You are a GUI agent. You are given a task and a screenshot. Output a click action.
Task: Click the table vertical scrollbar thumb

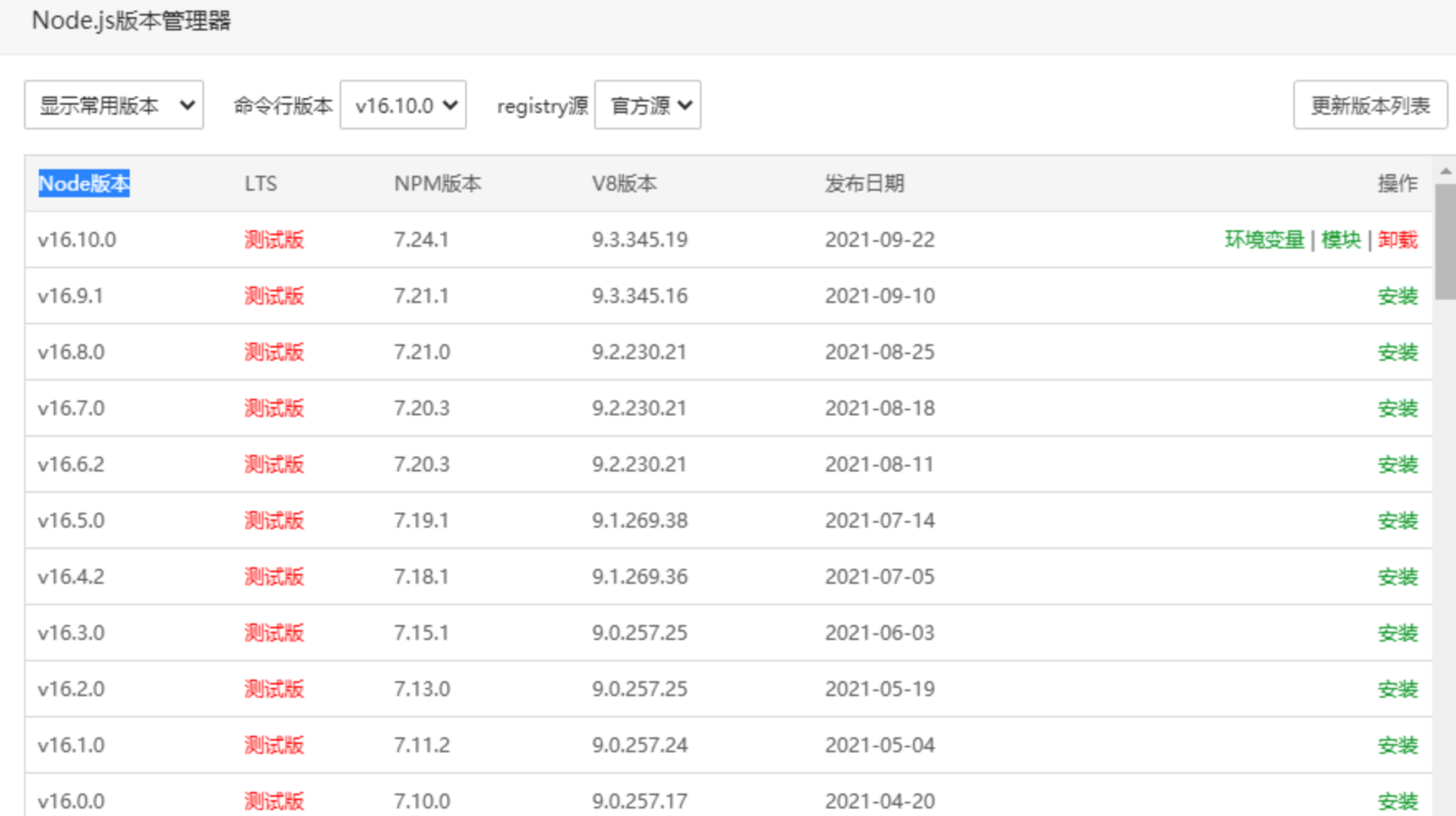[x=1445, y=241]
